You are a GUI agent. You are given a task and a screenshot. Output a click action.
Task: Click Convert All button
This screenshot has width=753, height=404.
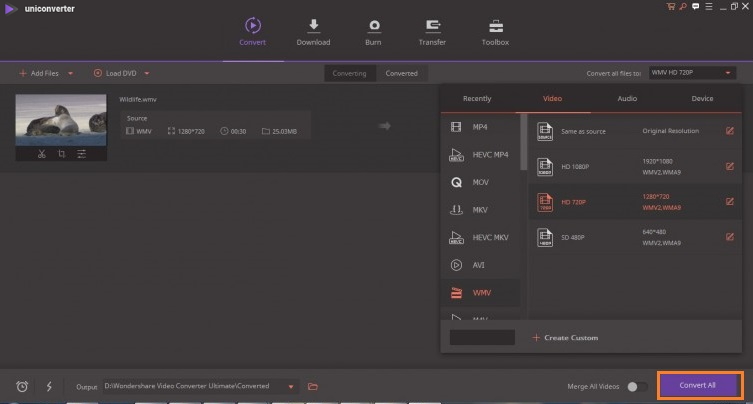coord(697,385)
